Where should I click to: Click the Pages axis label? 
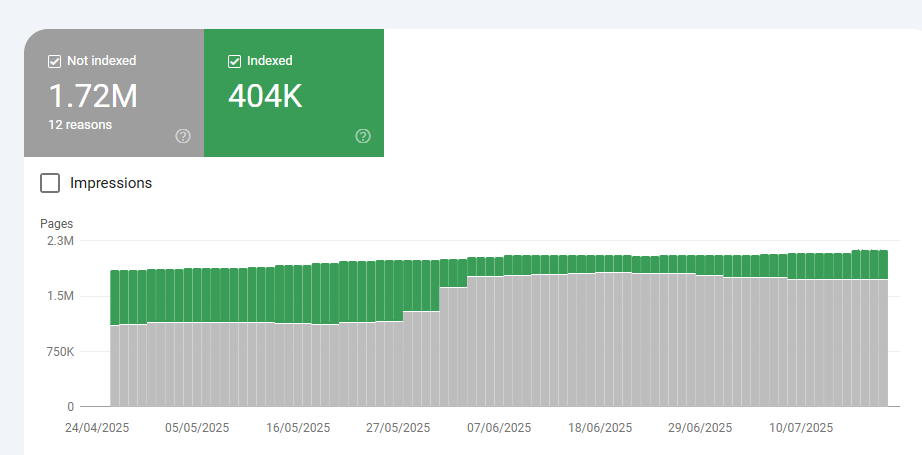tap(56, 224)
